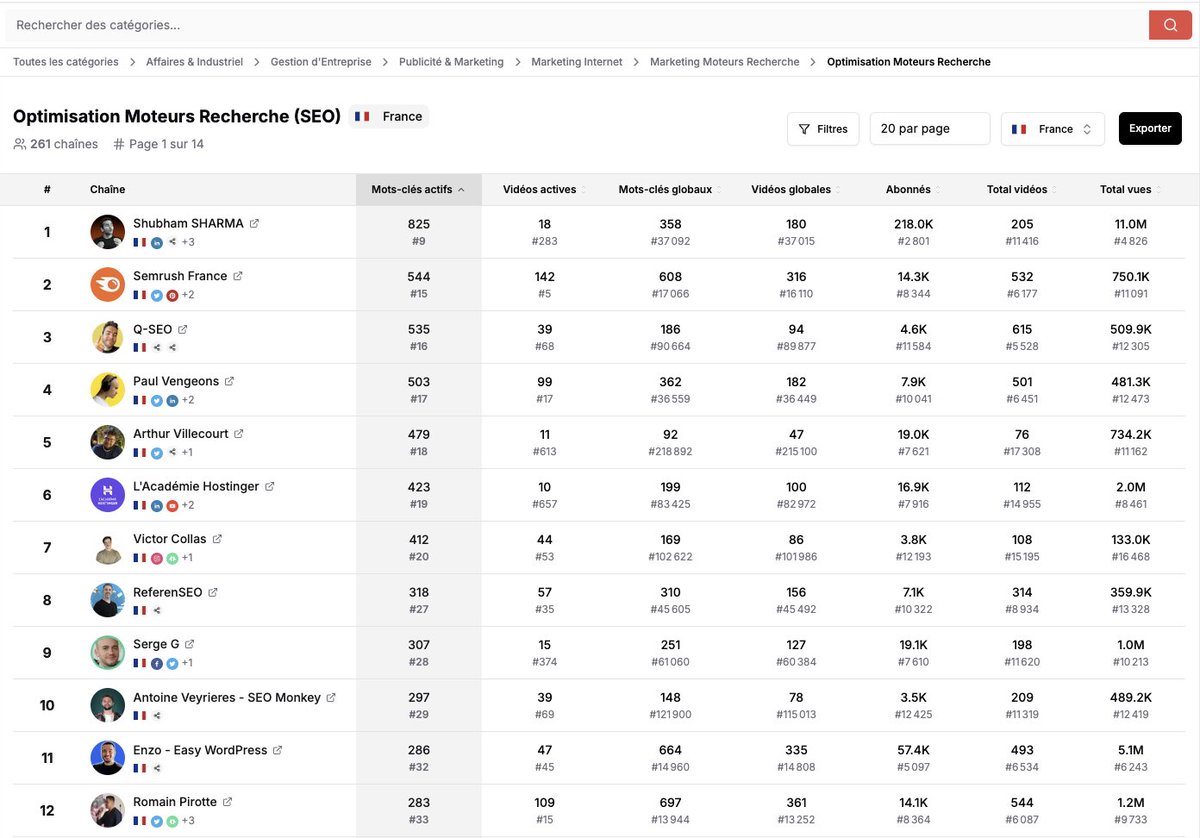Click ReferenSEO's share link icon
Screen dimensions: 1200x838
click(x=157, y=611)
